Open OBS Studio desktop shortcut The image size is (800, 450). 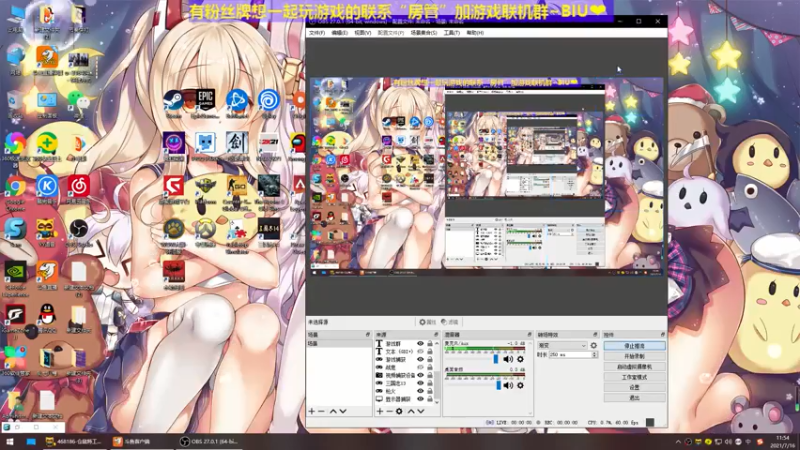[x=79, y=232]
